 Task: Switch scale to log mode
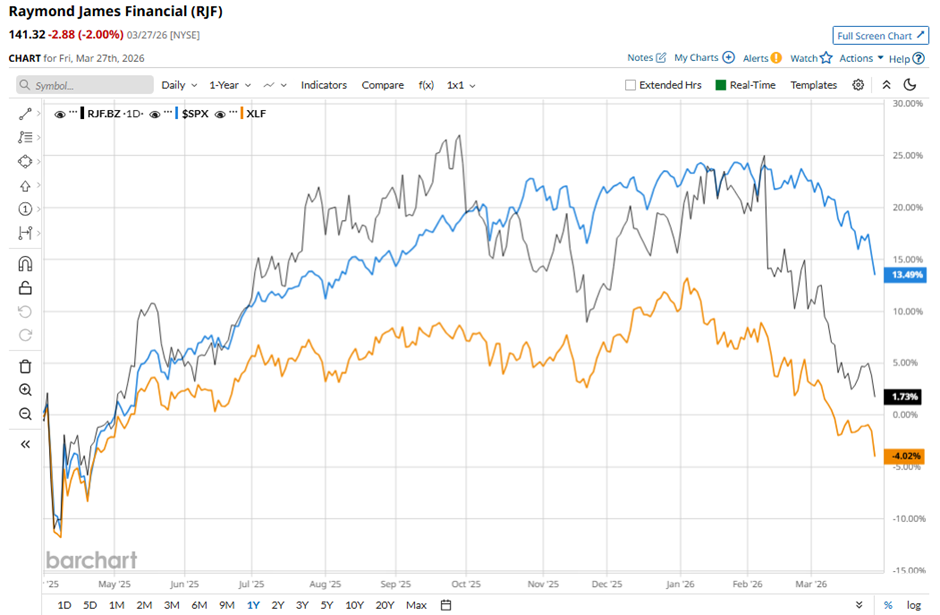pos(913,605)
